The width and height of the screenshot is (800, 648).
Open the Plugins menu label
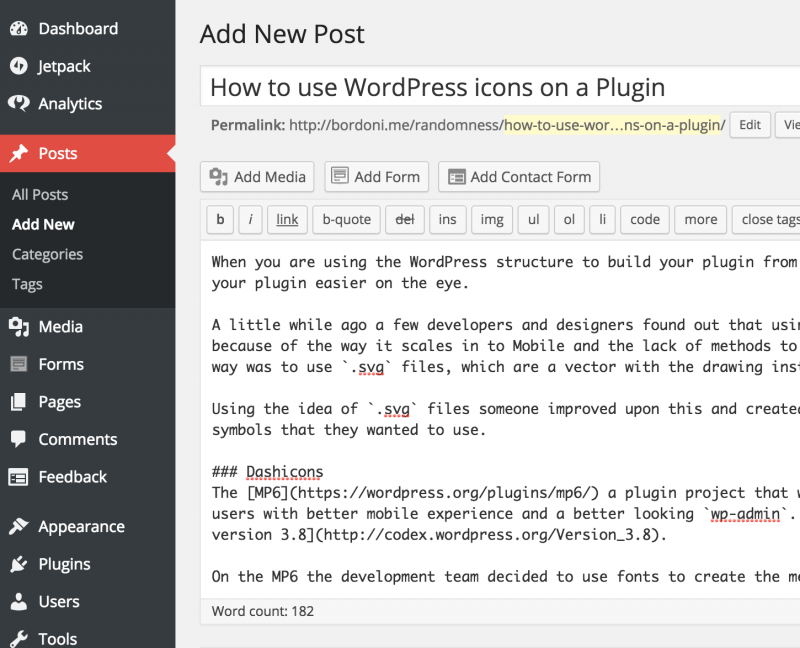[65, 564]
